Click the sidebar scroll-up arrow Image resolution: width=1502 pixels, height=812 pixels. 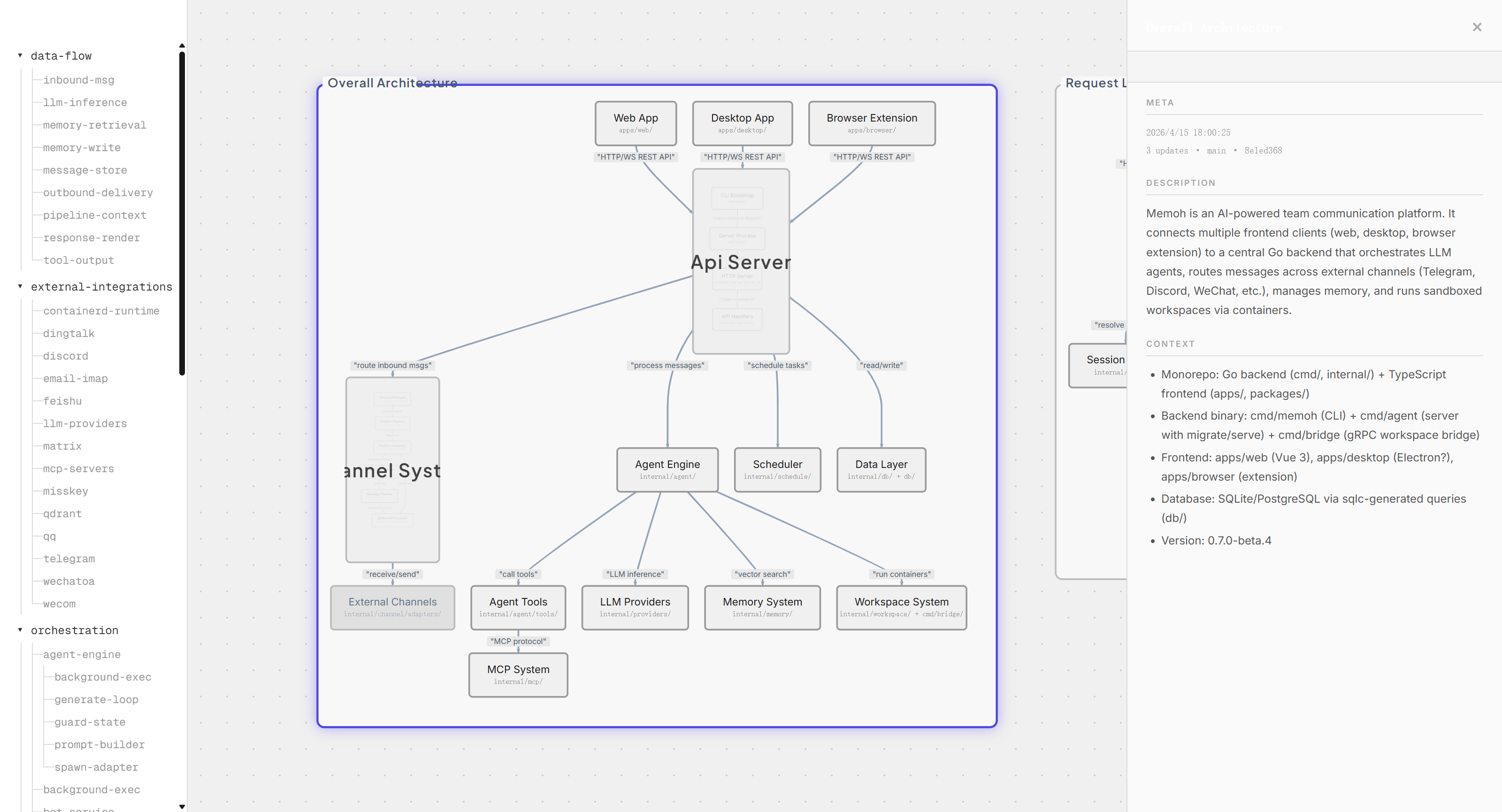click(182, 46)
